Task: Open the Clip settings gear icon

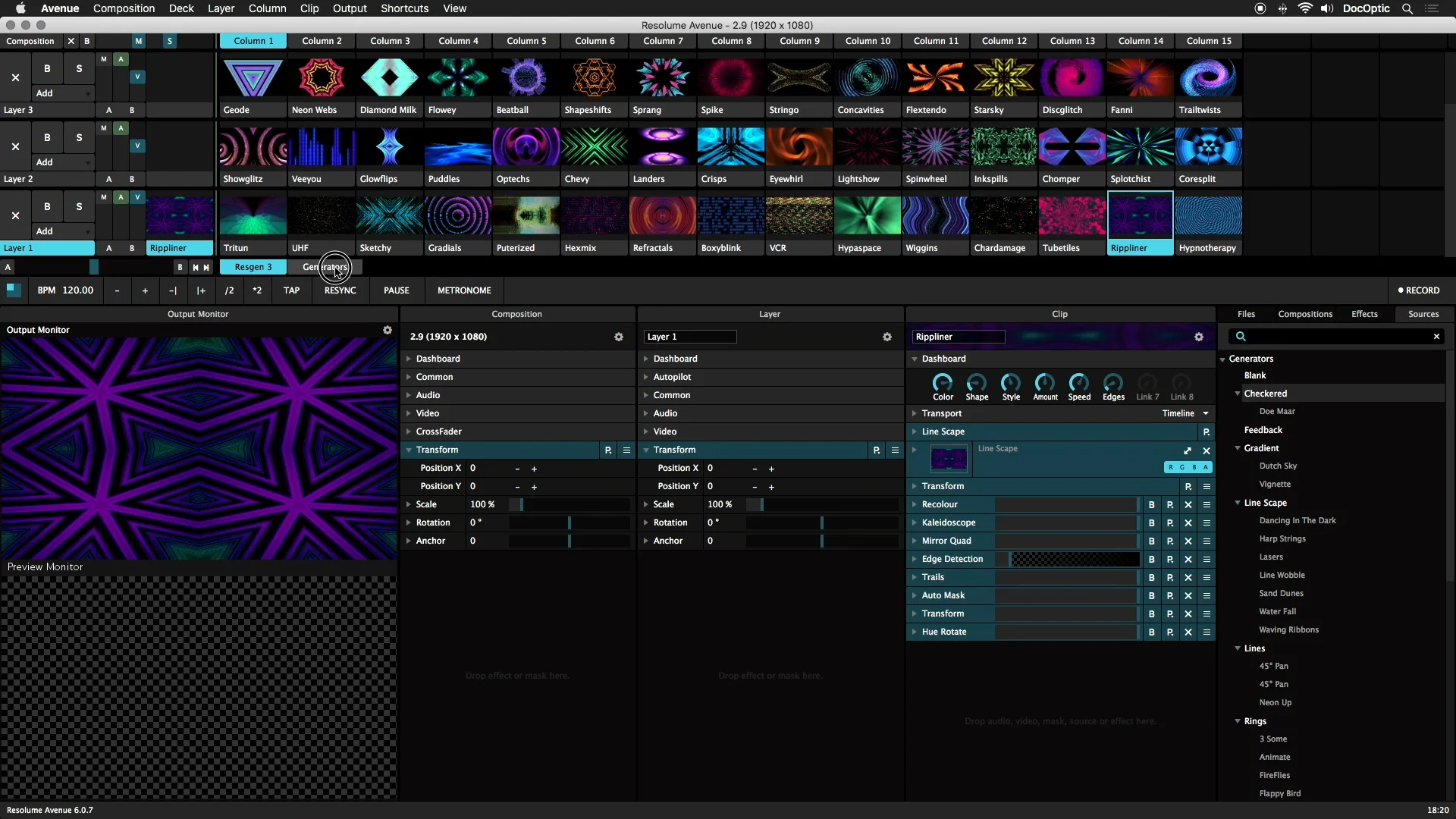Action: coord(1199,337)
